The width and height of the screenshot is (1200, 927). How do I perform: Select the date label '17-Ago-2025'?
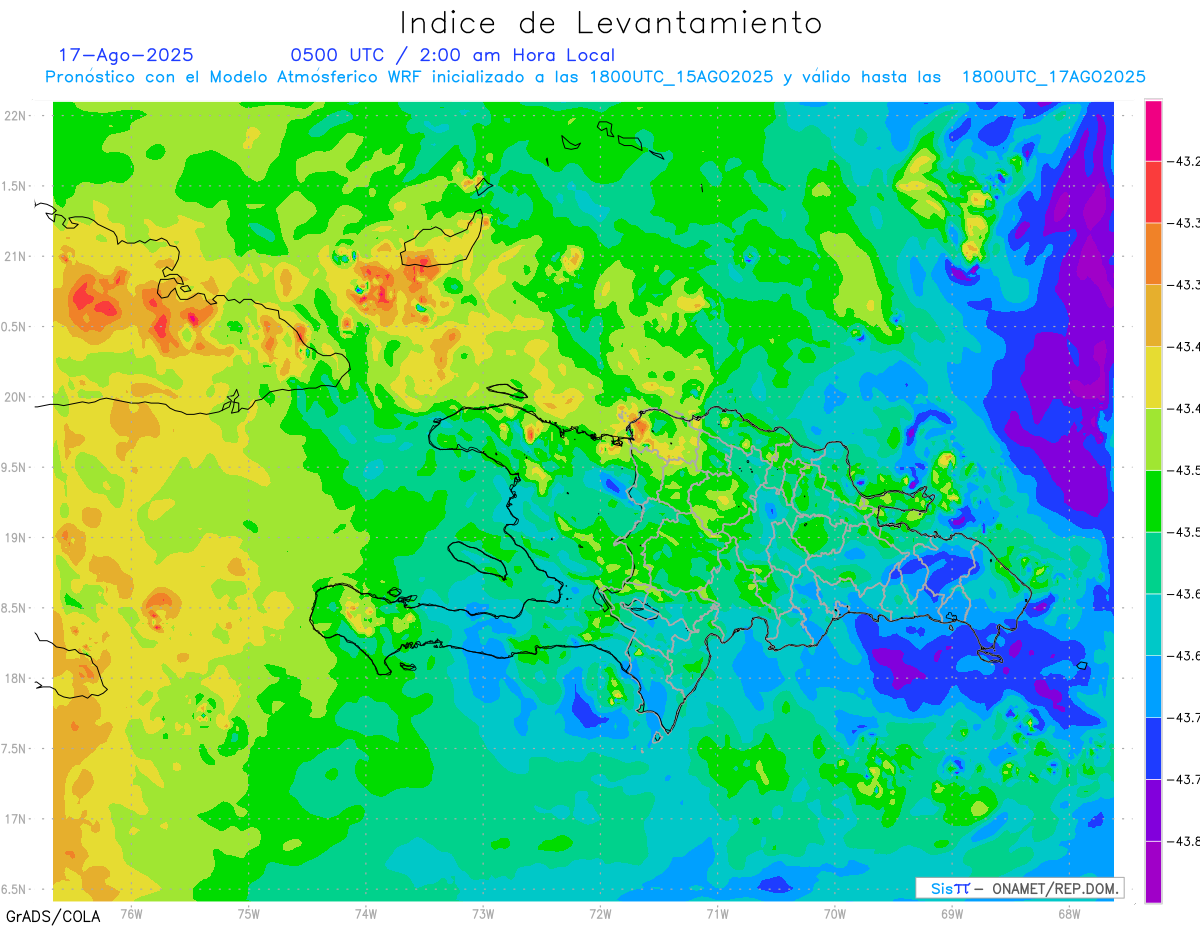(x=126, y=55)
